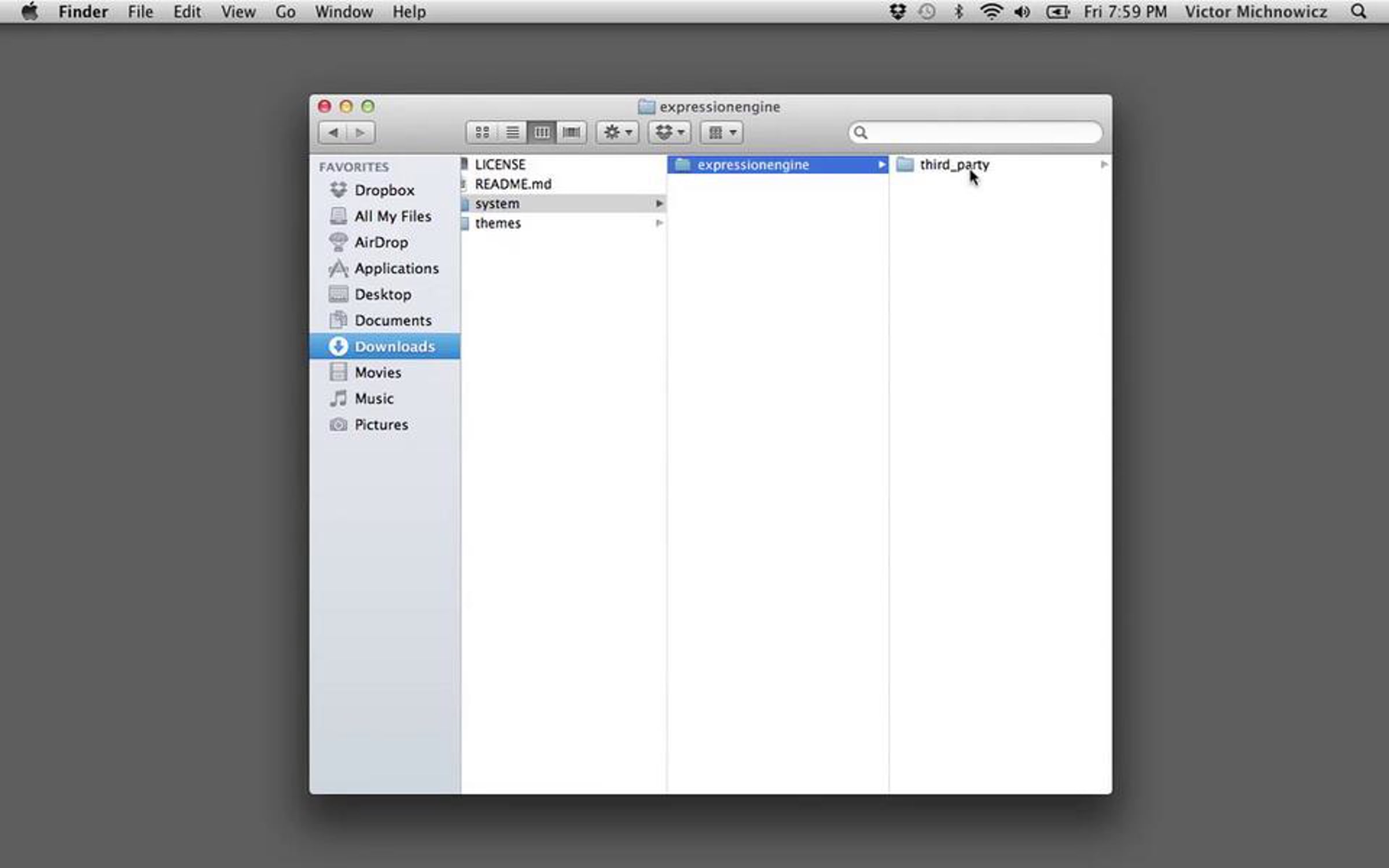
Task: Open the Dropbox toolbar dropdown
Action: (x=670, y=133)
